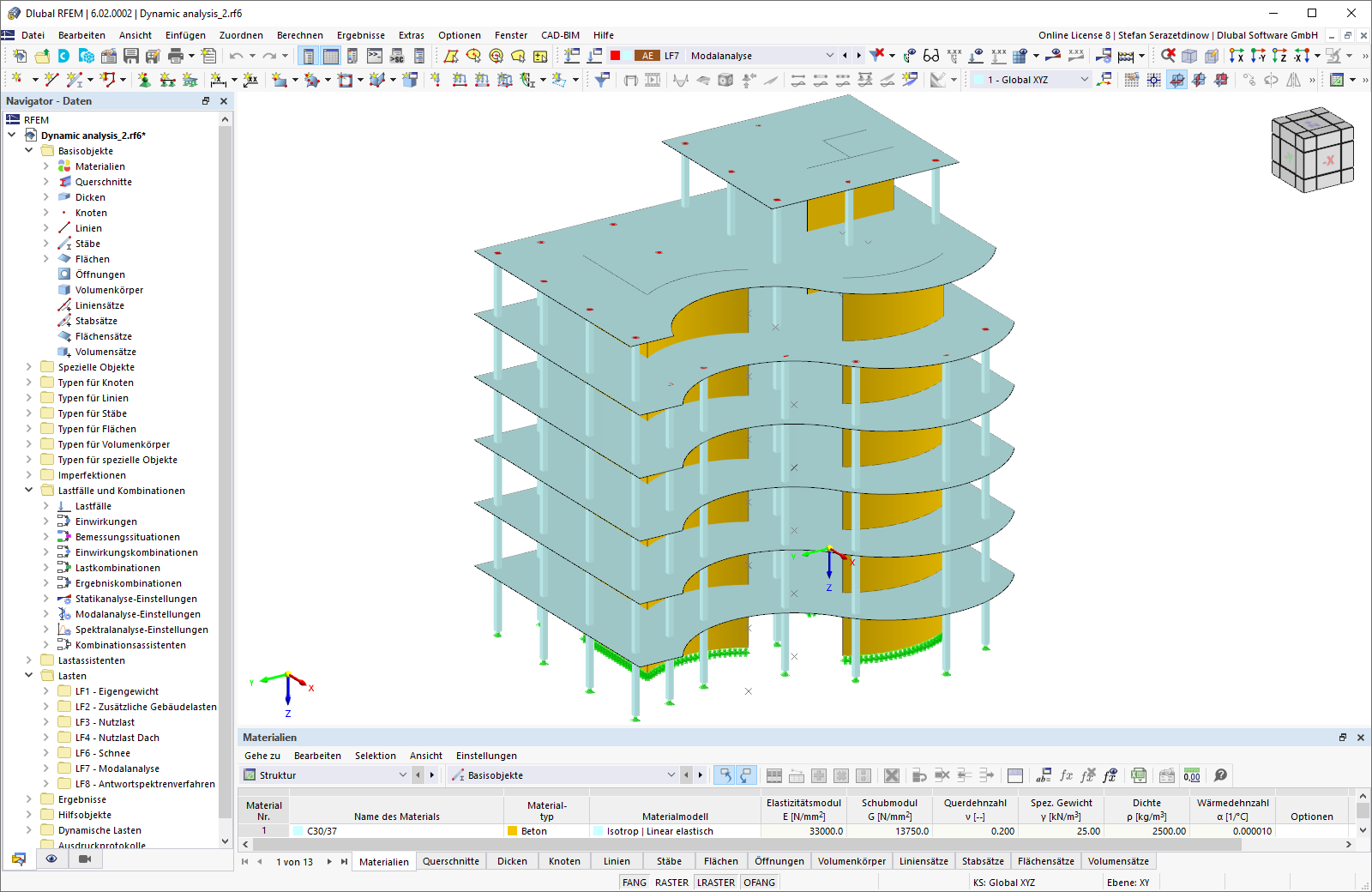Open the Datei menu

pos(33,35)
